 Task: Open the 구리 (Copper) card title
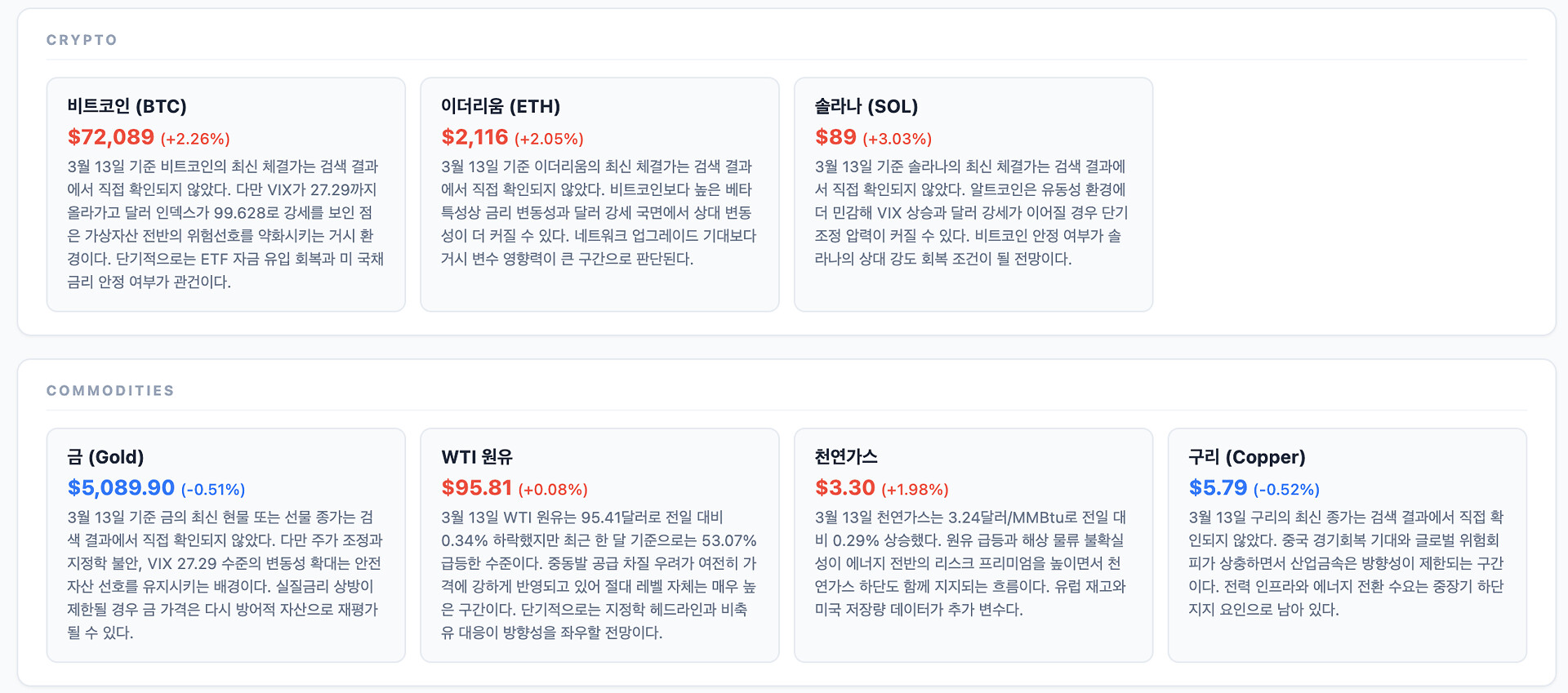(x=1246, y=457)
